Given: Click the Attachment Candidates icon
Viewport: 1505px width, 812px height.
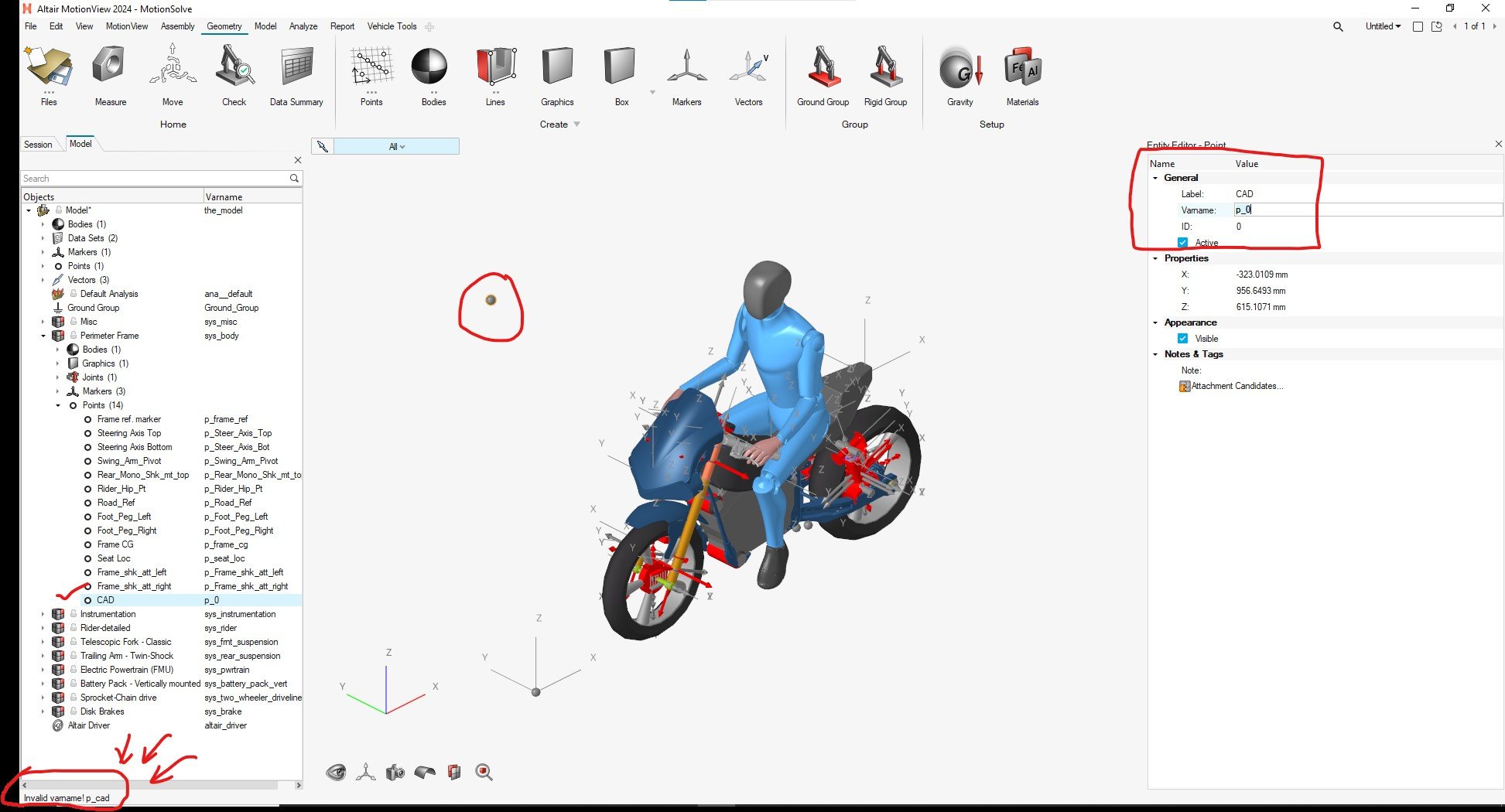Looking at the screenshot, I should coord(1185,386).
